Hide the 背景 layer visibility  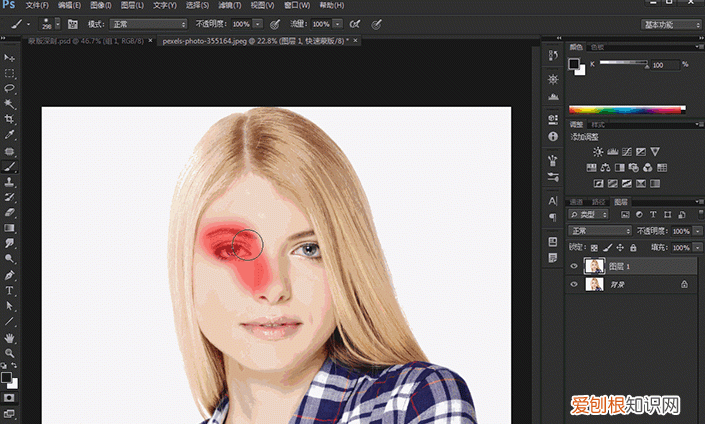[574, 285]
